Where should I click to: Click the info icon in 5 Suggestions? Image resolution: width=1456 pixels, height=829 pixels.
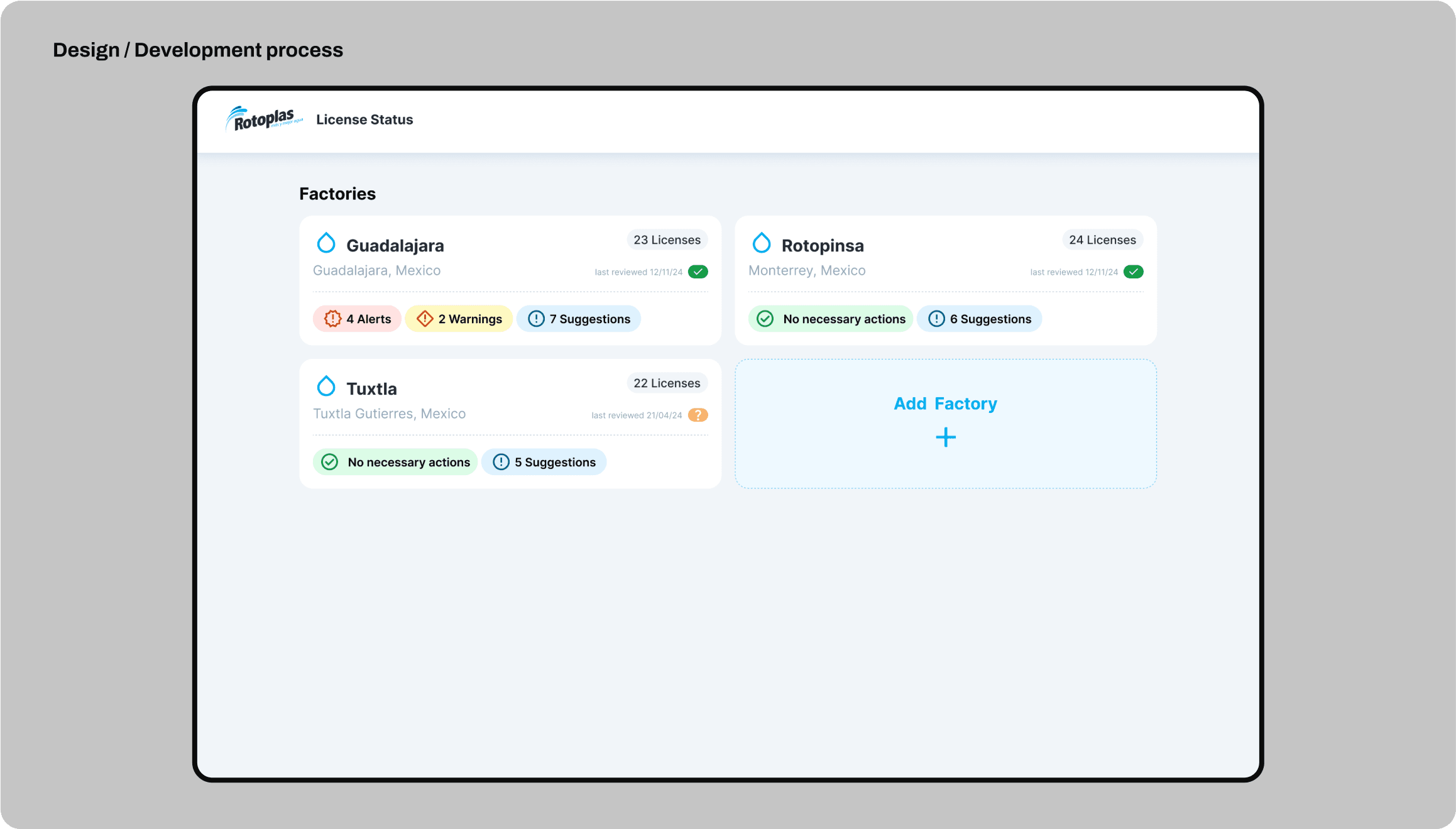click(501, 462)
